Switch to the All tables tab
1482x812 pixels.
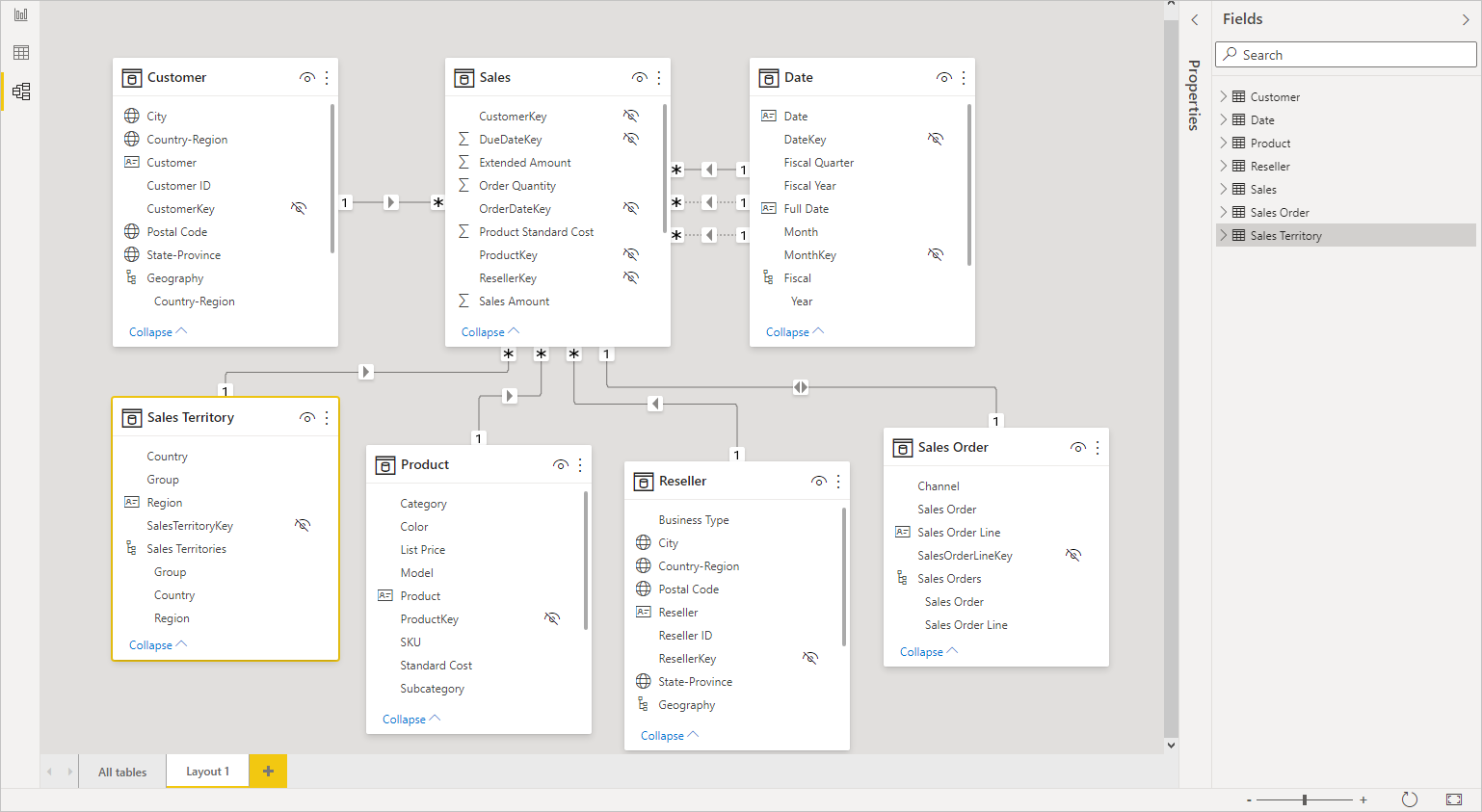(121, 771)
